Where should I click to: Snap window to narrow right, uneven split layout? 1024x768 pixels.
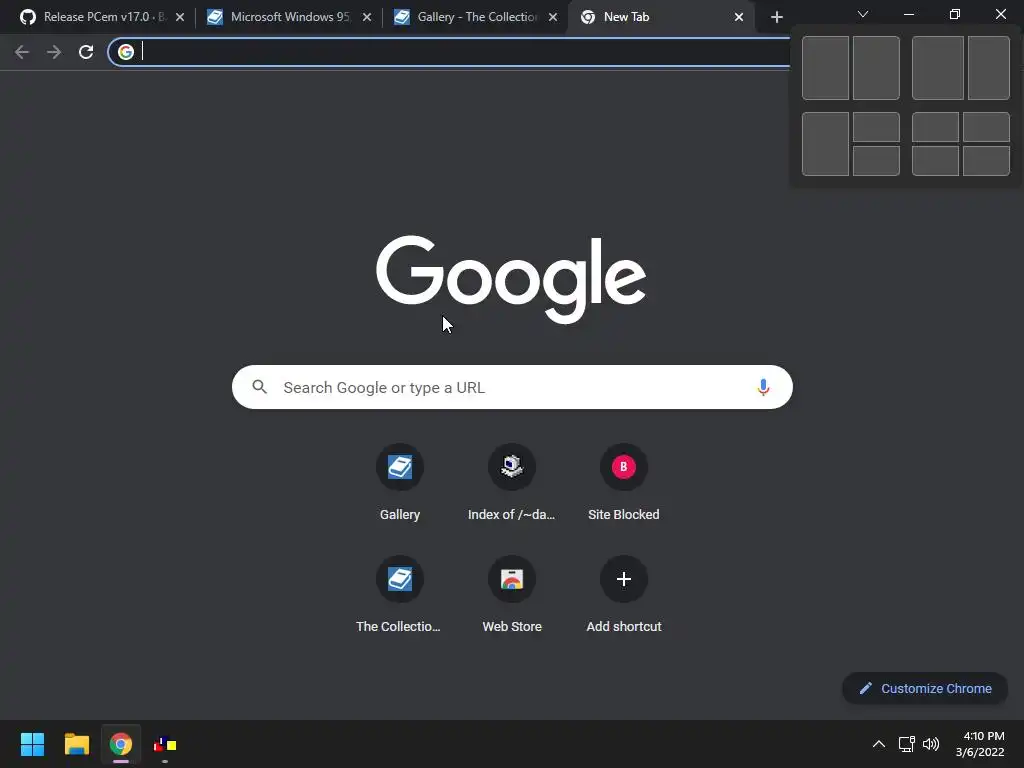click(x=989, y=68)
